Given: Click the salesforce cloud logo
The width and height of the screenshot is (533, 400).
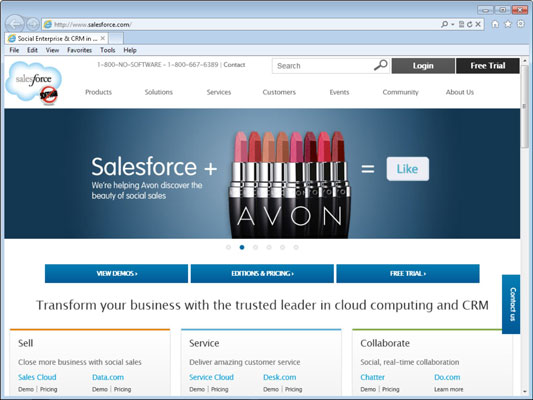Looking at the screenshot, I should [x=34, y=82].
